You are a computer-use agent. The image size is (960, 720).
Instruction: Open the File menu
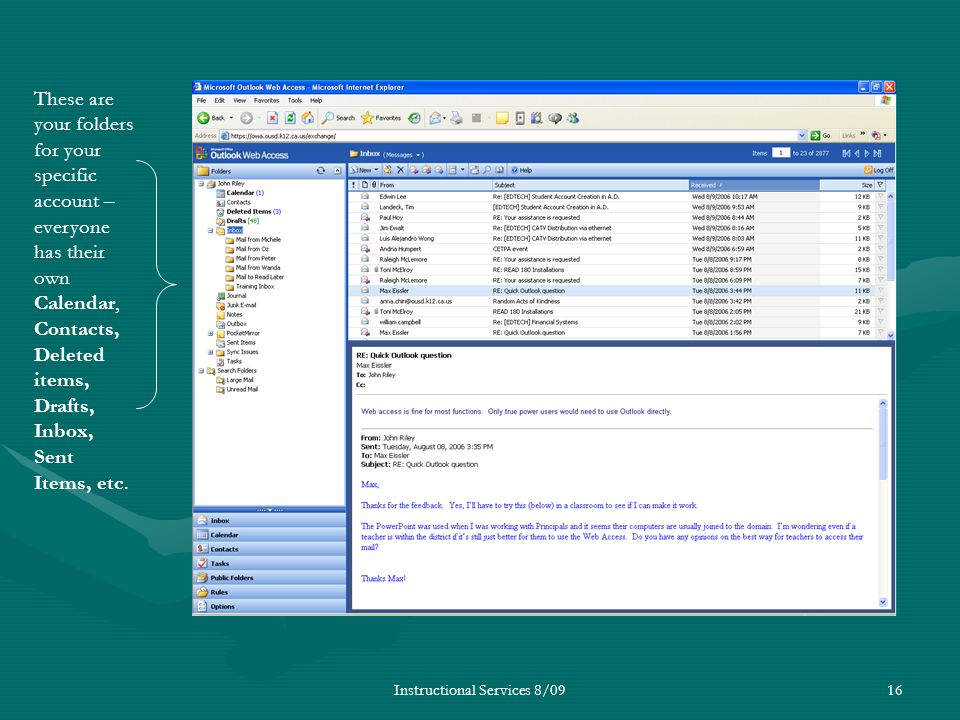201,100
